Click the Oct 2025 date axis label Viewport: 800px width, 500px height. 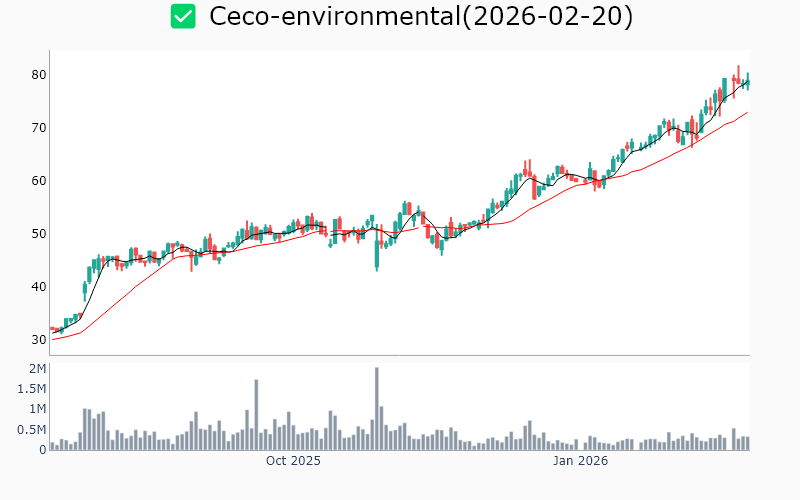click(x=293, y=461)
